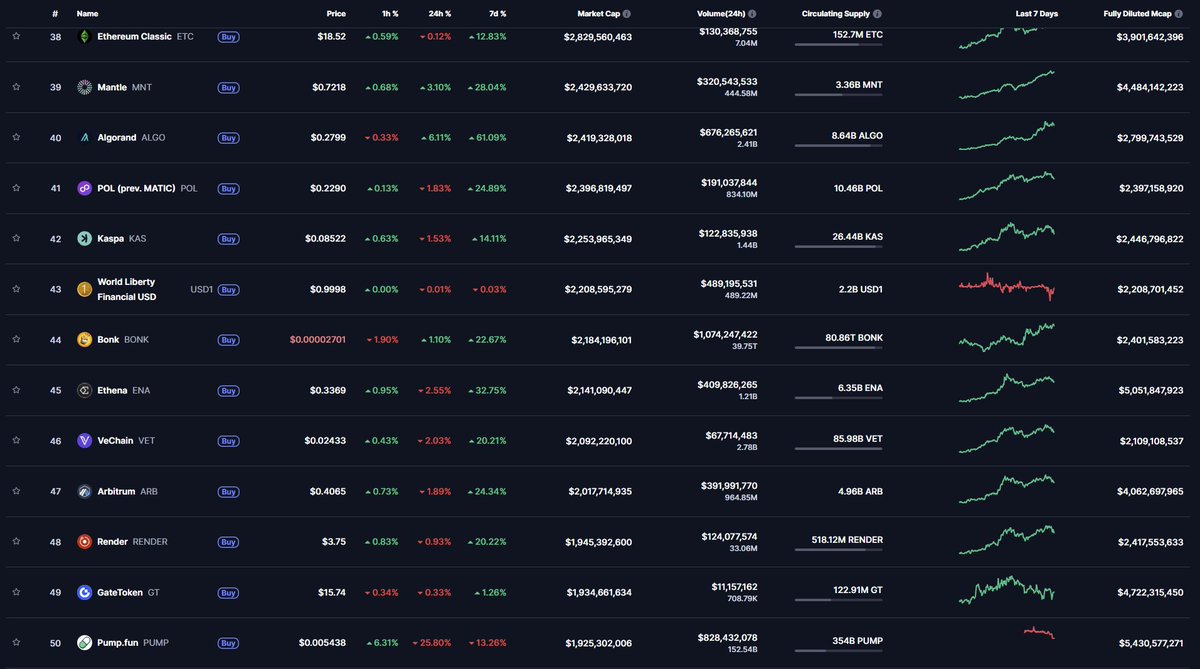Sort by the 1h % column header
1200x669 pixels.
(x=389, y=14)
